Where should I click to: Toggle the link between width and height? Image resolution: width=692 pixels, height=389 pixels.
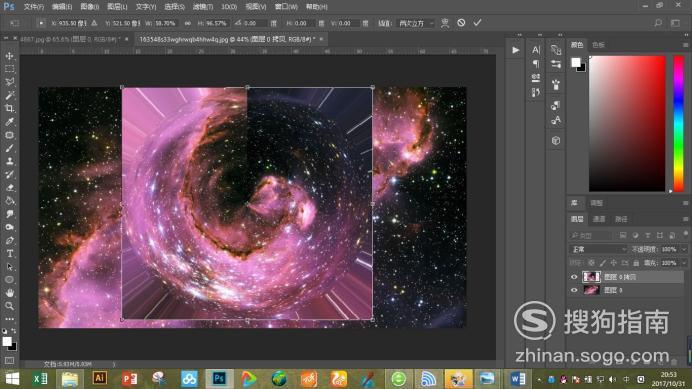pyautogui.click(x=188, y=23)
